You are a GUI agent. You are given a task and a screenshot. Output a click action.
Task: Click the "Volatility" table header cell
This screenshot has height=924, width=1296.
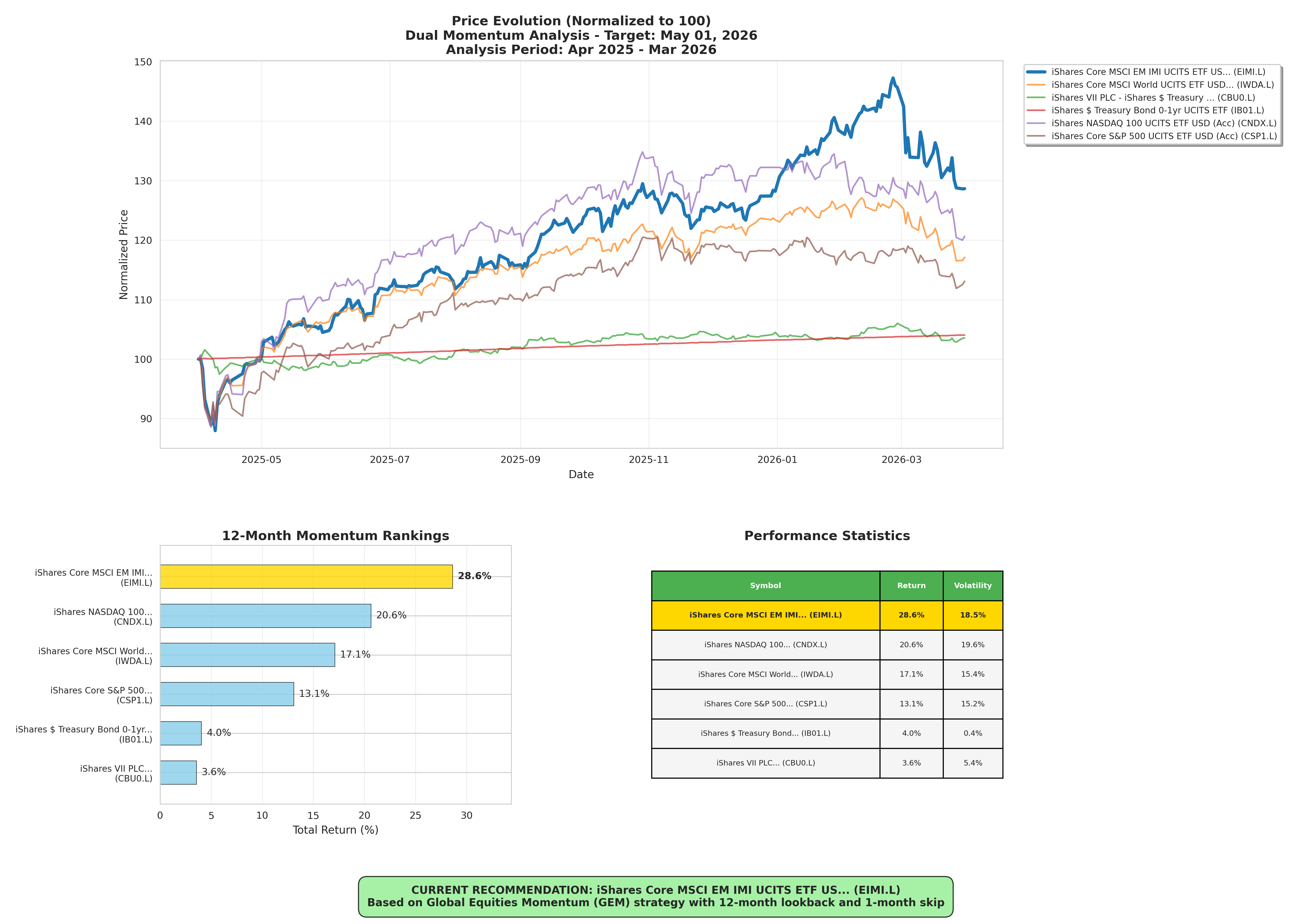(x=973, y=586)
